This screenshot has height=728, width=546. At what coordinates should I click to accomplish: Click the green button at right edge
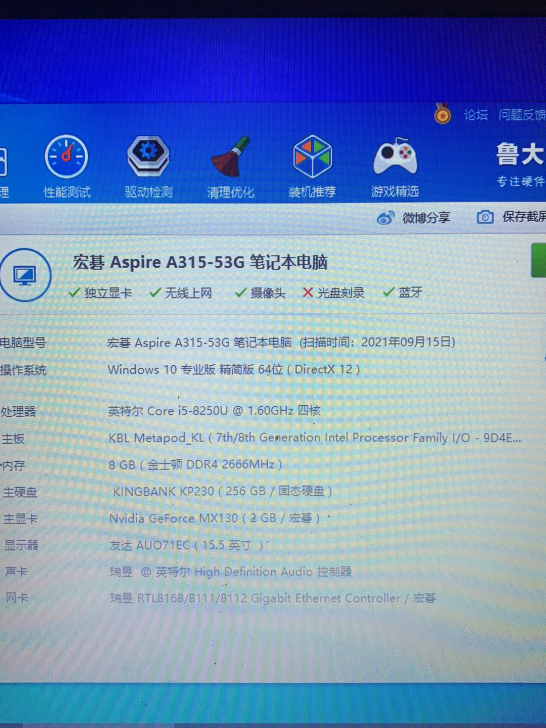539,260
